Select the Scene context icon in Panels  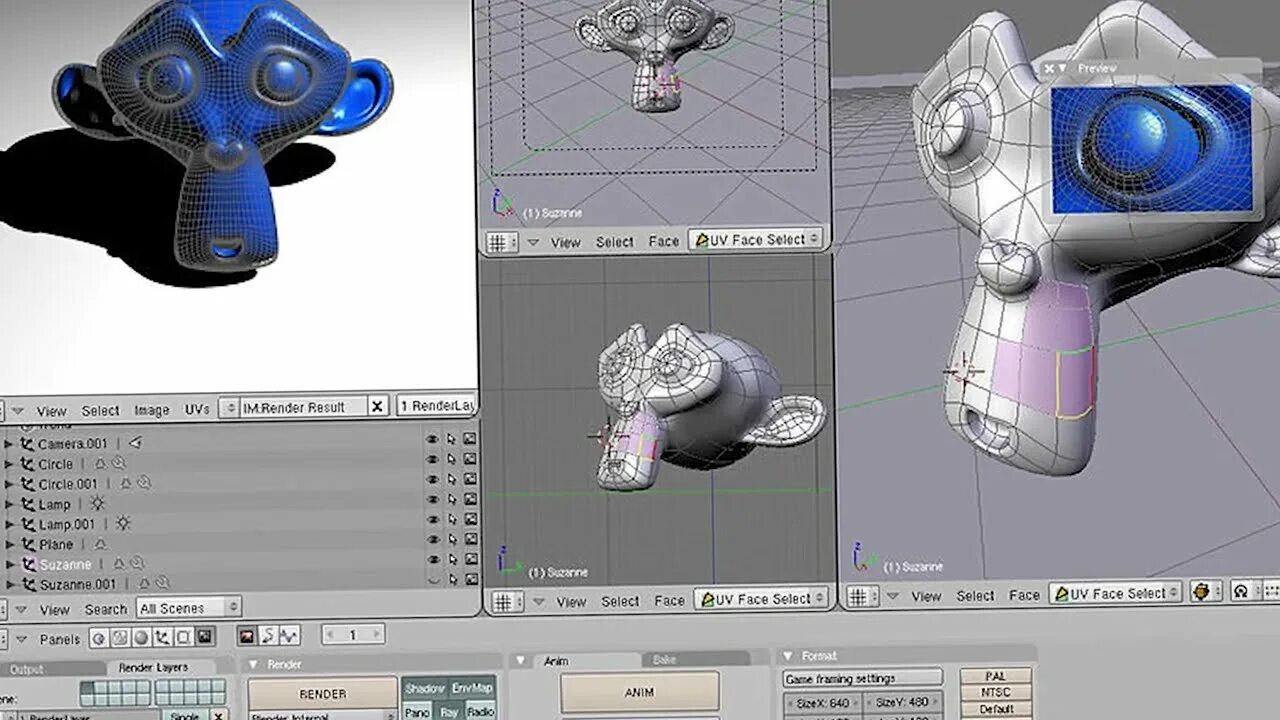point(204,637)
